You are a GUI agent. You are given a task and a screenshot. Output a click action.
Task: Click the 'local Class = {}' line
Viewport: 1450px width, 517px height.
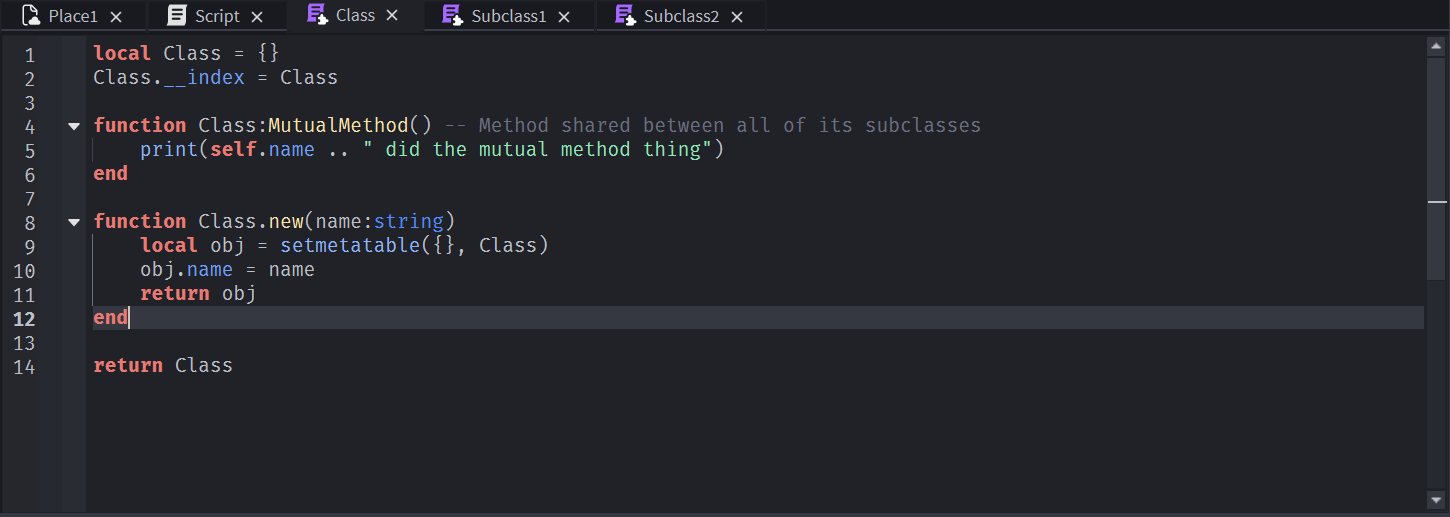pyautogui.click(x=187, y=53)
